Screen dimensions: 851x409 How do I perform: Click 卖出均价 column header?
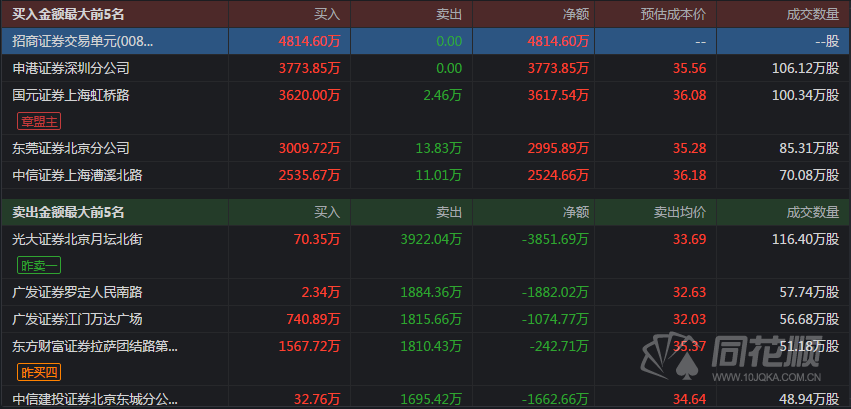680,212
